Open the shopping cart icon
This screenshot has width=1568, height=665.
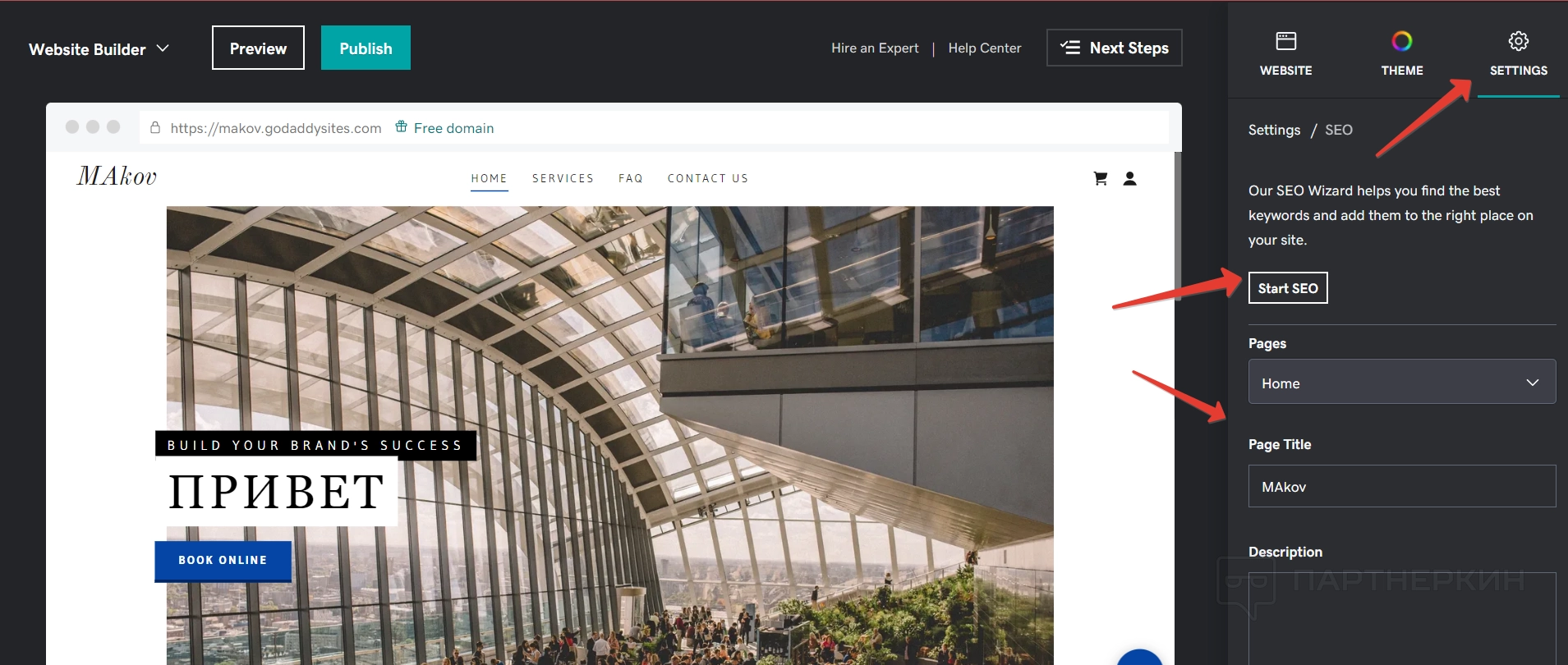pyautogui.click(x=1101, y=178)
